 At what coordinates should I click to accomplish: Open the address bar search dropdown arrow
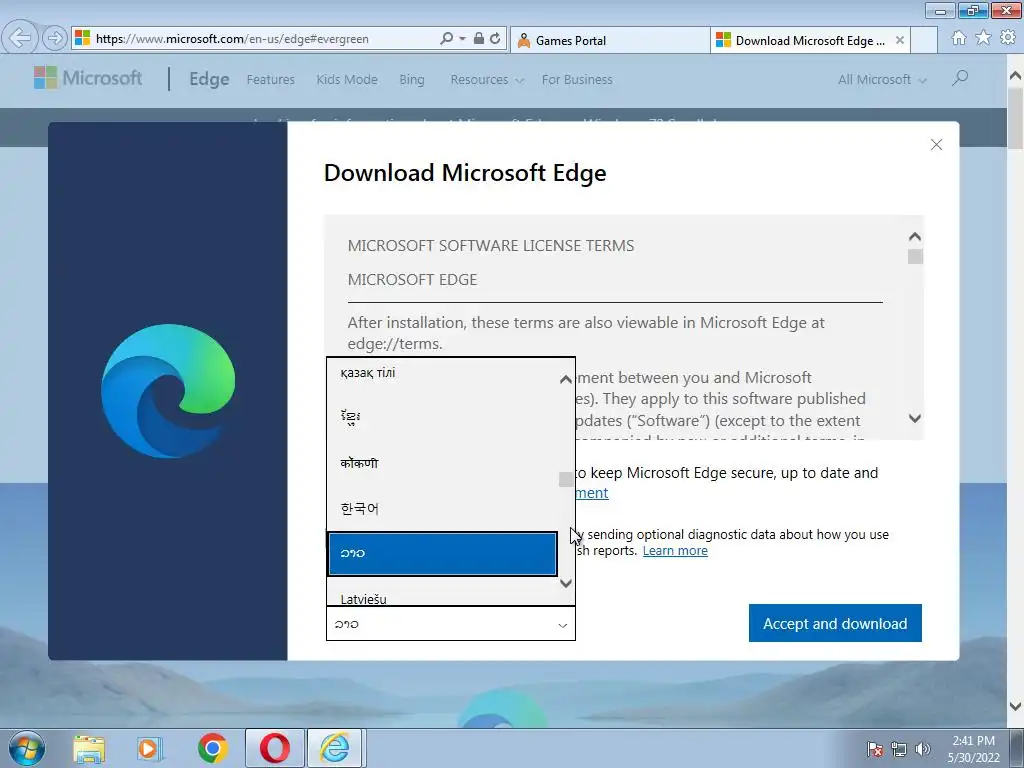(x=462, y=39)
